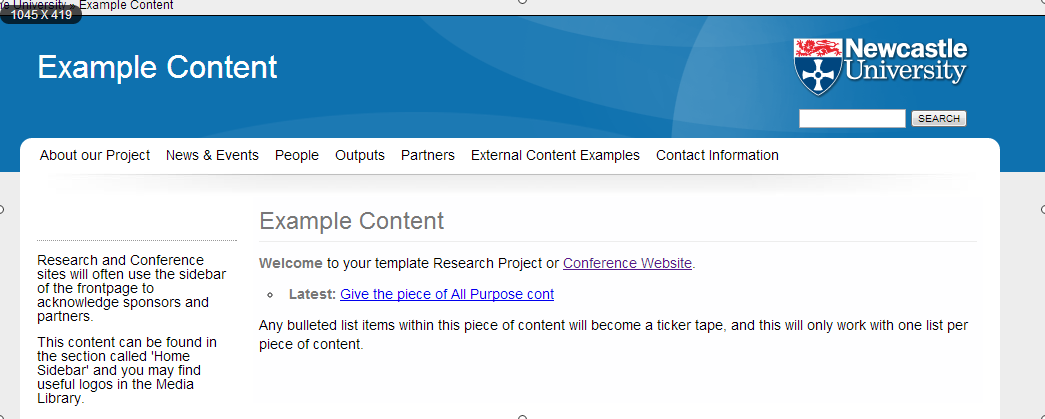Image resolution: width=1045 pixels, height=419 pixels.
Task: Click the right edge resize handle
Action: (1042, 209)
